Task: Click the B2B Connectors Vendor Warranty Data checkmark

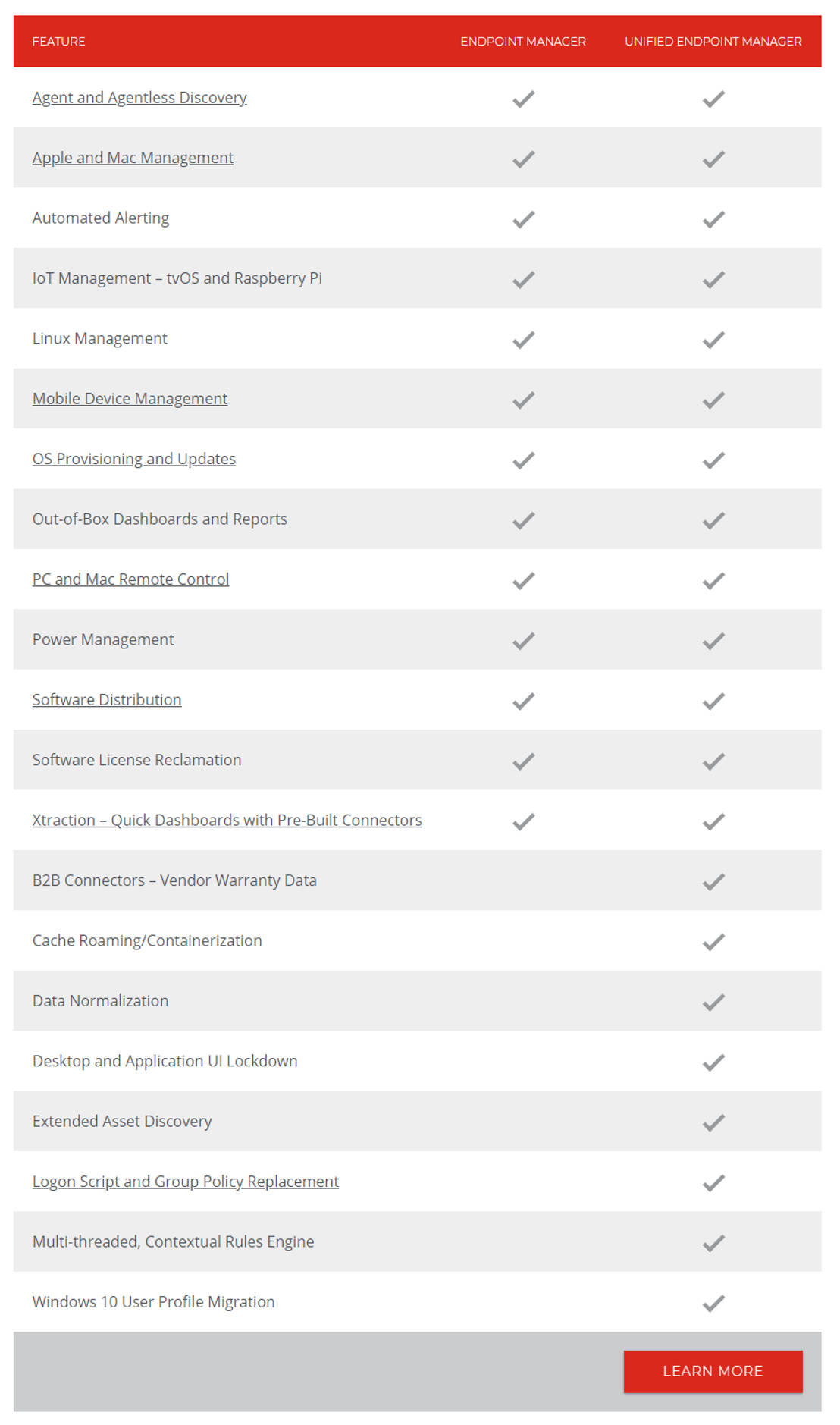Action: click(x=713, y=880)
